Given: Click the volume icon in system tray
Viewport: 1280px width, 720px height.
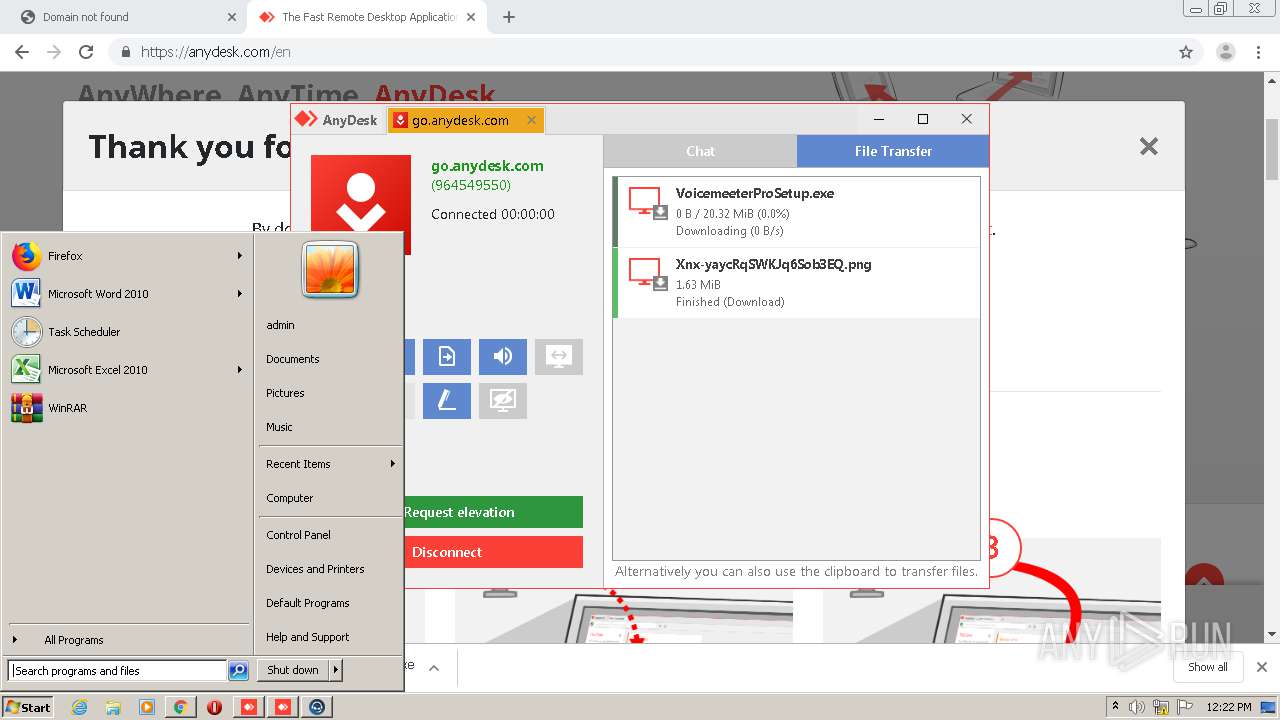Looking at the screenshot, I should point(1137,707).
